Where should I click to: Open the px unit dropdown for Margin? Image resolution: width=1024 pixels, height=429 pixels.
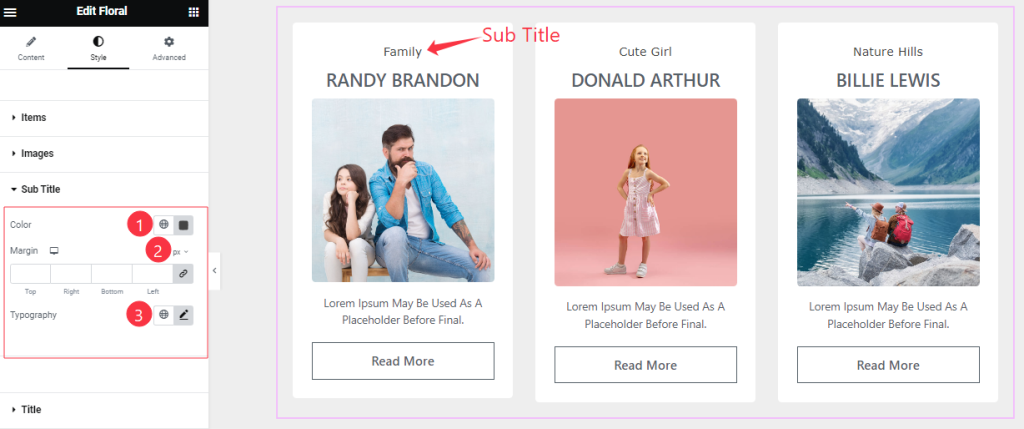pyautogui.click(x=180, y=251)
